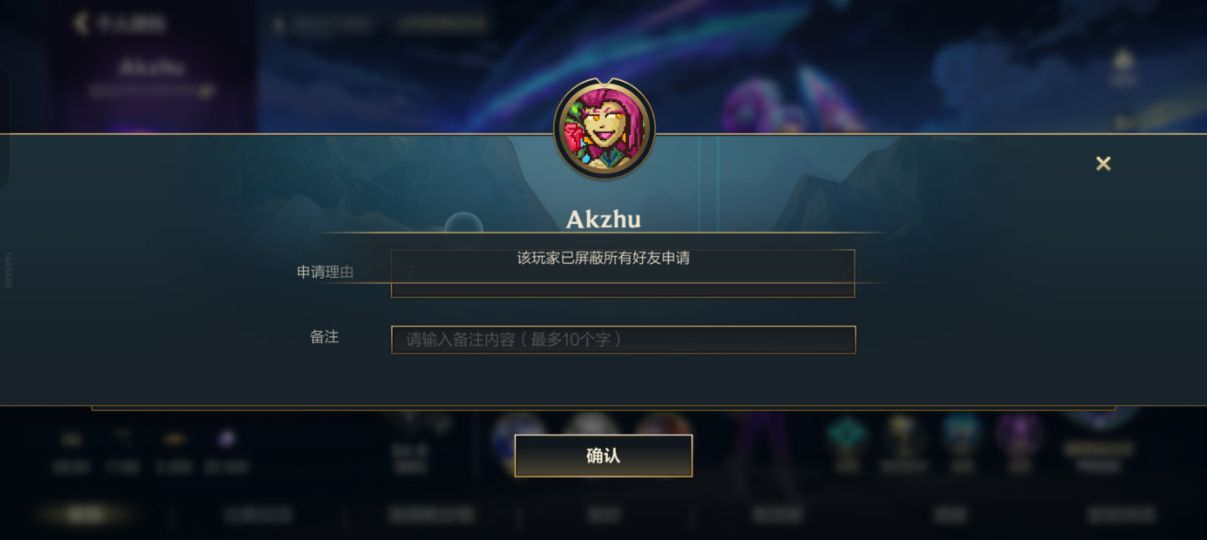Tap the 该玩家已屏蔽所有好友申请 notice message
This screenshot has width=1207, height=540.
[x=603, y=258]
